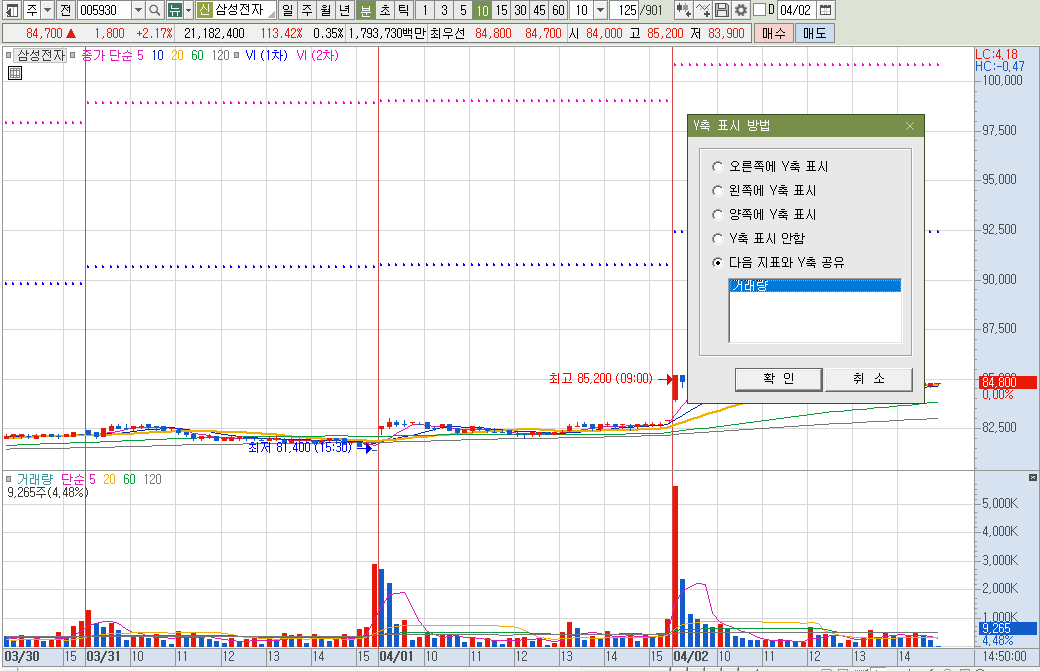
Task: Select the 분 minute chart tab
Action: (365, 10)
